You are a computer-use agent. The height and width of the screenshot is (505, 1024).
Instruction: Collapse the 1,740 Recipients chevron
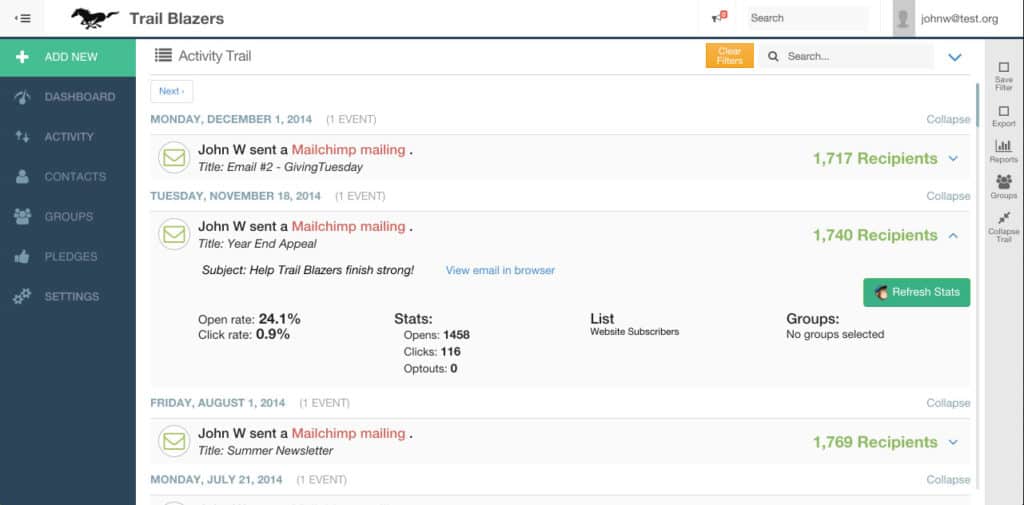[x=953, y=235]
